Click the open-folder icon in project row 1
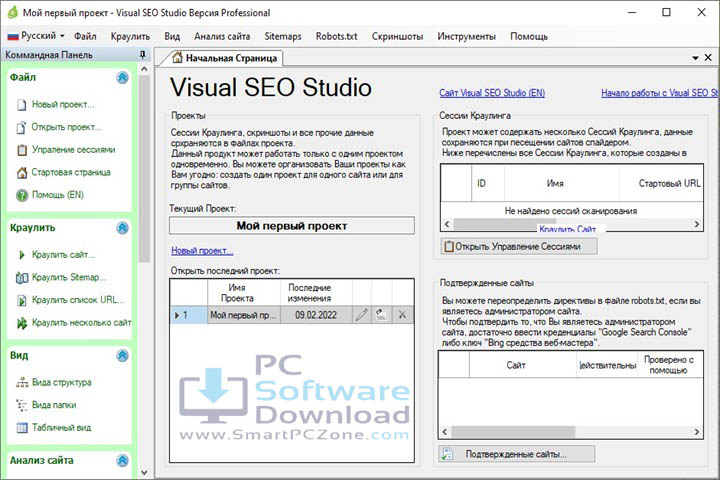 coord(381,315)
